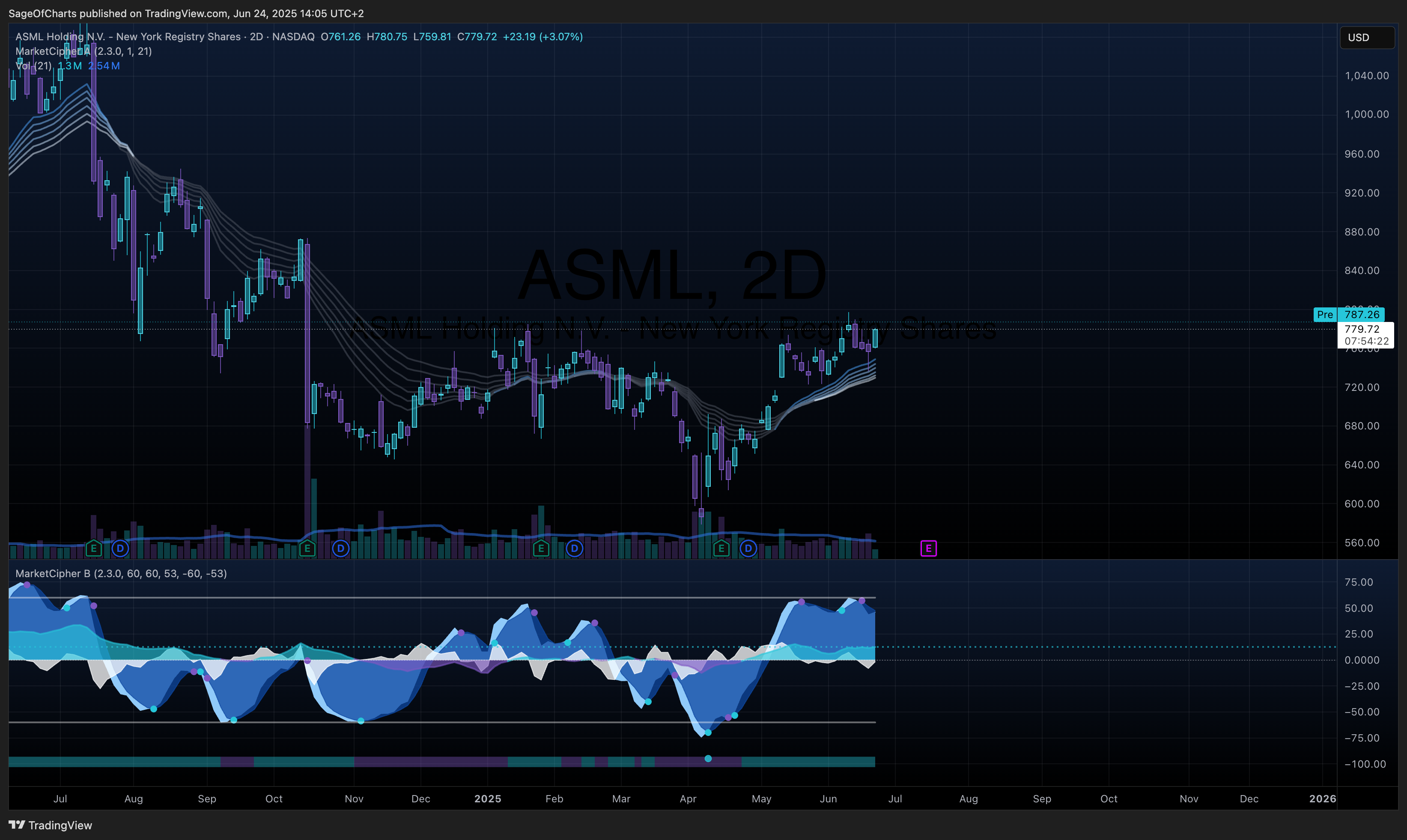Open the earnings E marker in mid-October 2024
1407x840 pixels.
coord(307,548)
